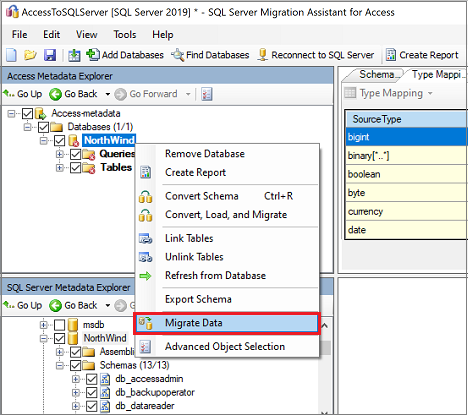
Task: Toggle the Access-metadata checkbox
Action: 28,114
